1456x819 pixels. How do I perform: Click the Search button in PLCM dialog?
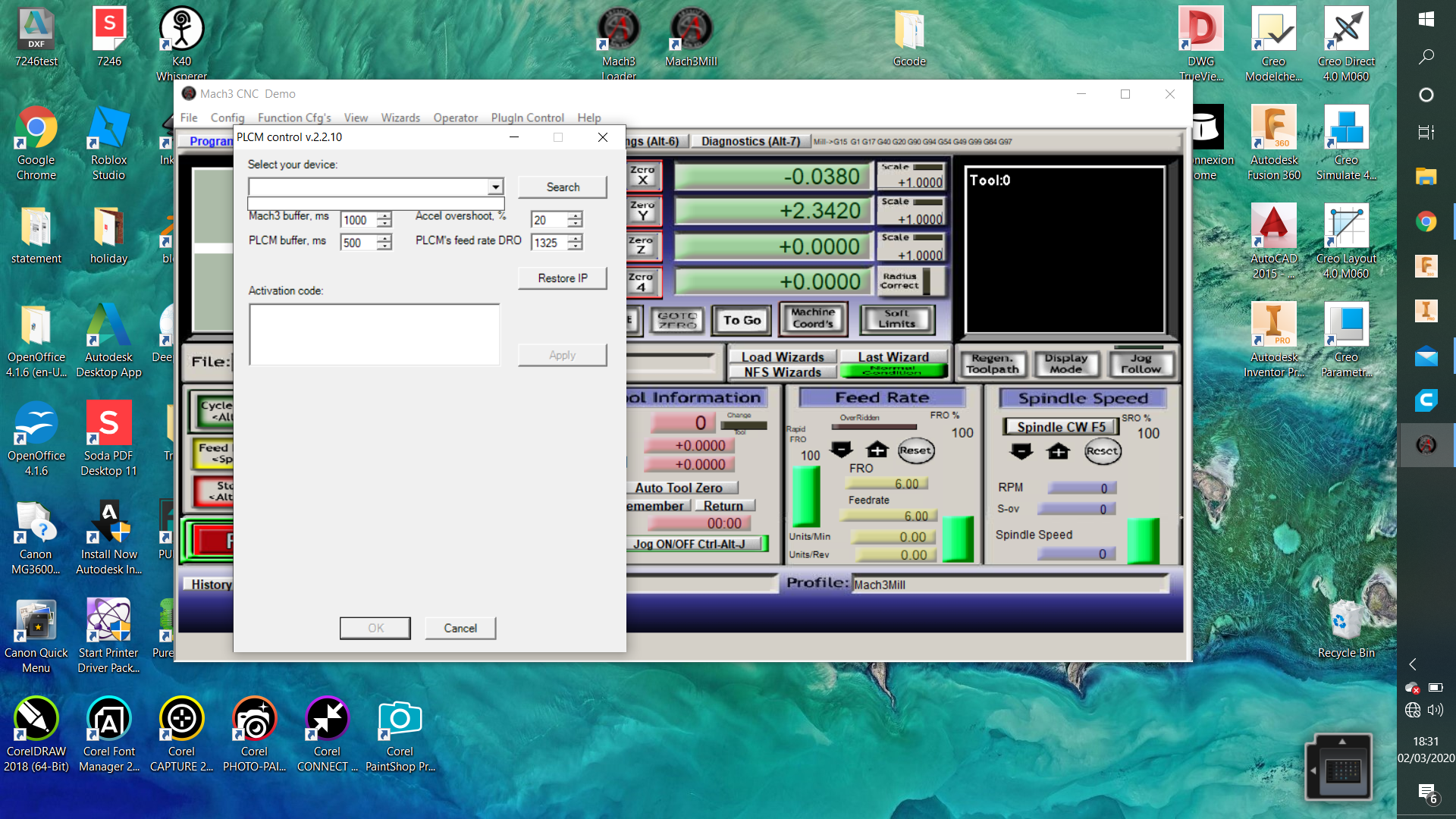[x=562, y=187]
